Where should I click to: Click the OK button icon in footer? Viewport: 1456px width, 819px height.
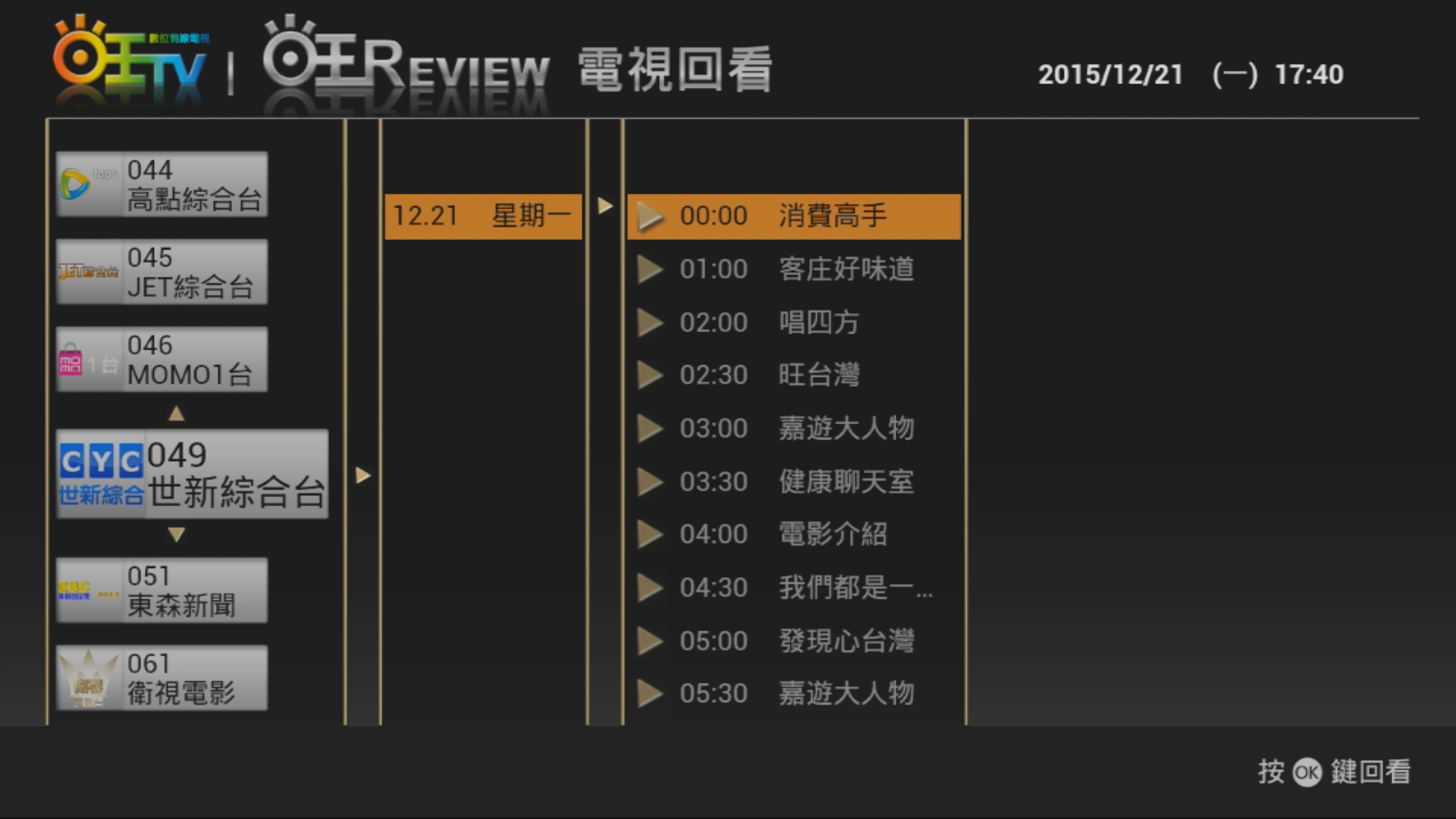coord(1307,772)
